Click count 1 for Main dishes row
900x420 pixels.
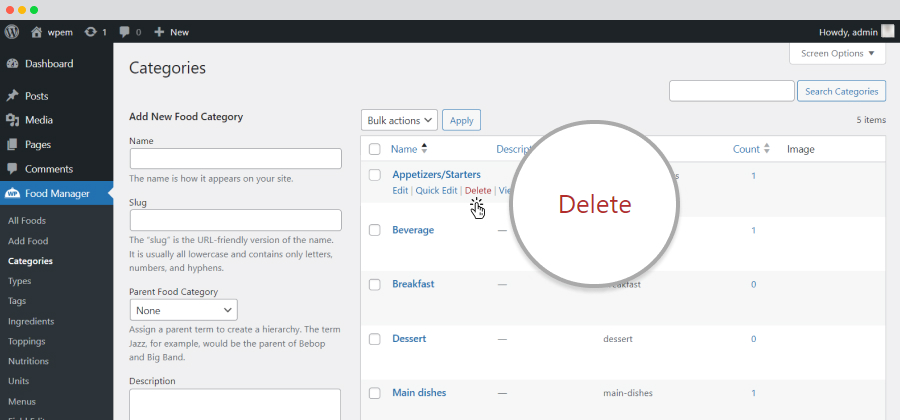754,394
